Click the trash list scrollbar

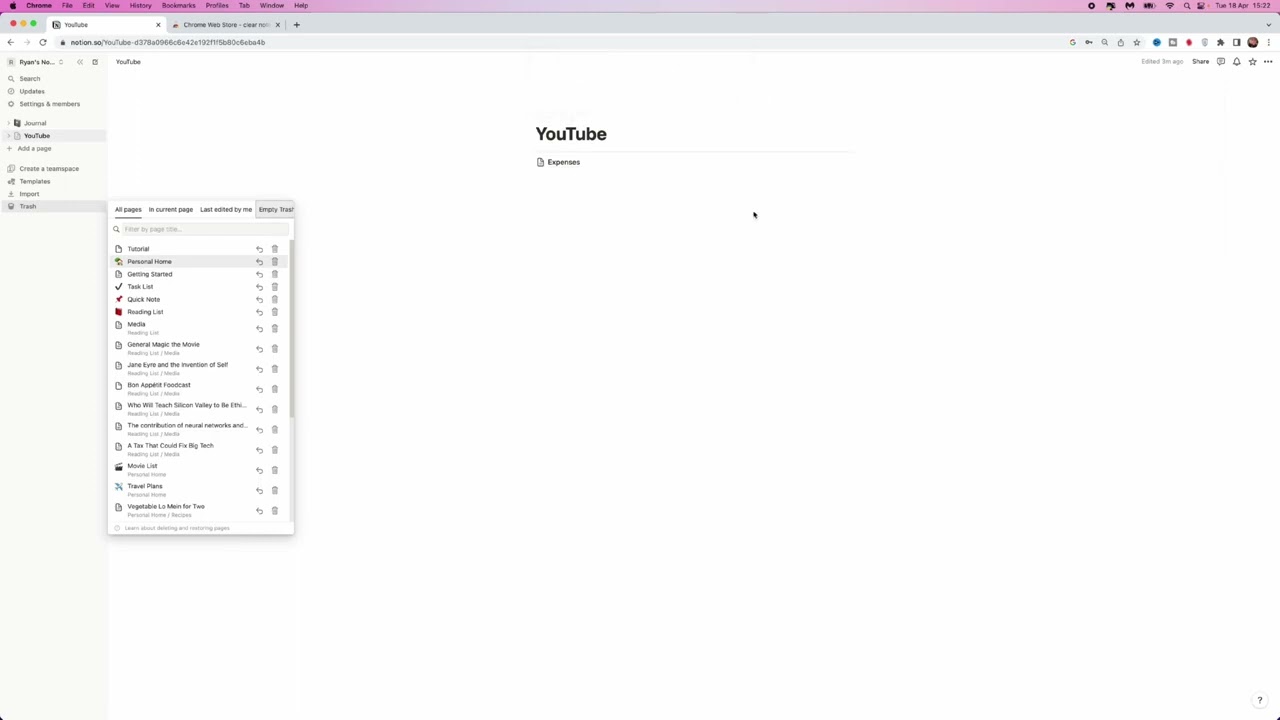(292, 330)
